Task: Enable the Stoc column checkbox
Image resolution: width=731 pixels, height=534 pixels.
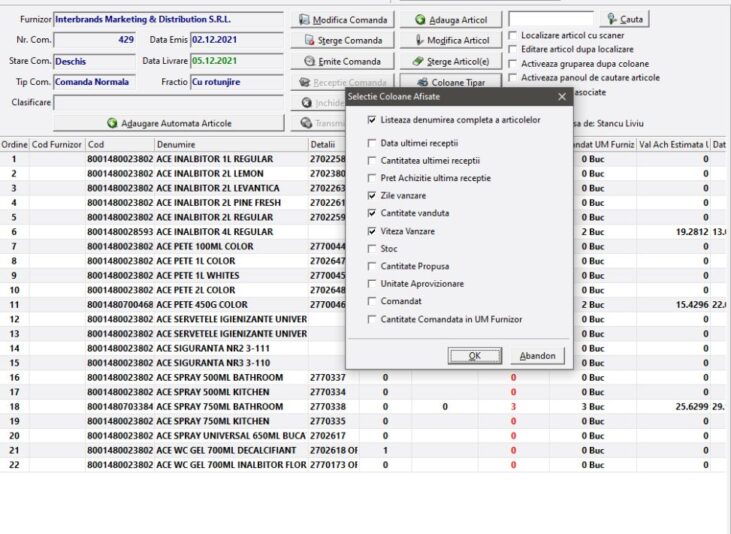Action: tap(373, 249)
